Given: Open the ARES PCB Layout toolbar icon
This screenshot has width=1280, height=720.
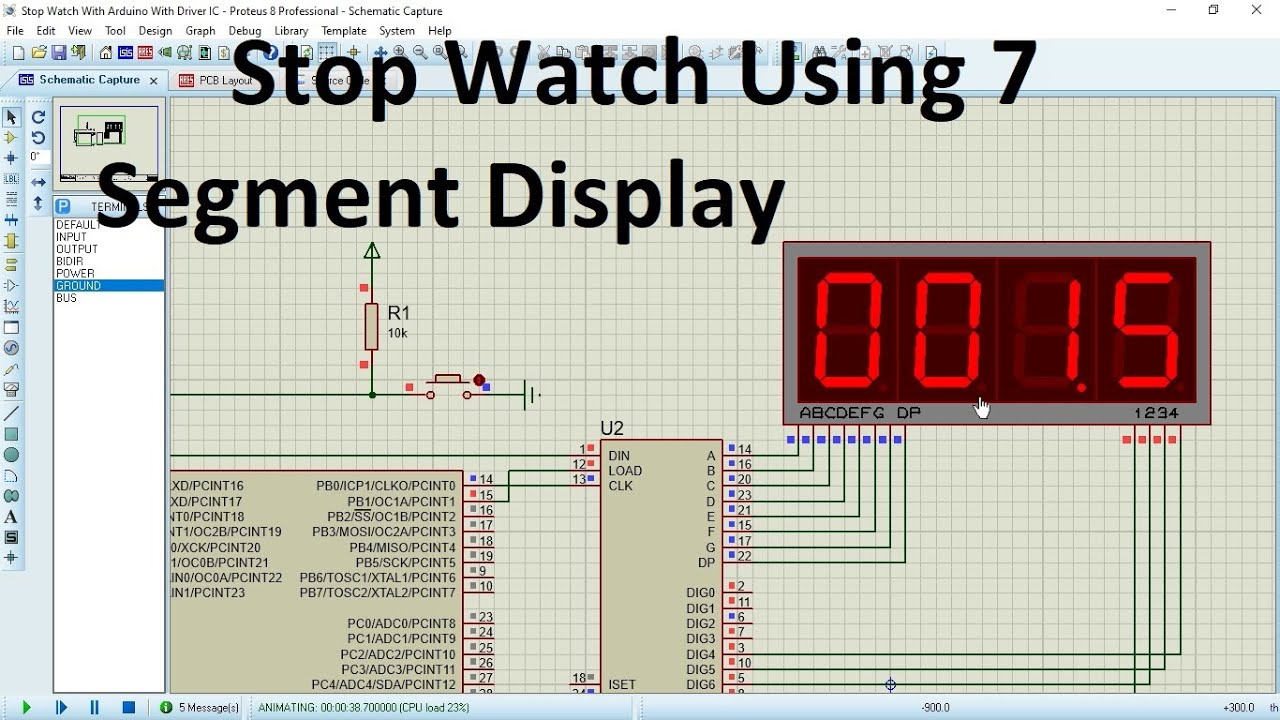Looking at the screenshot, I should (145, 53).
